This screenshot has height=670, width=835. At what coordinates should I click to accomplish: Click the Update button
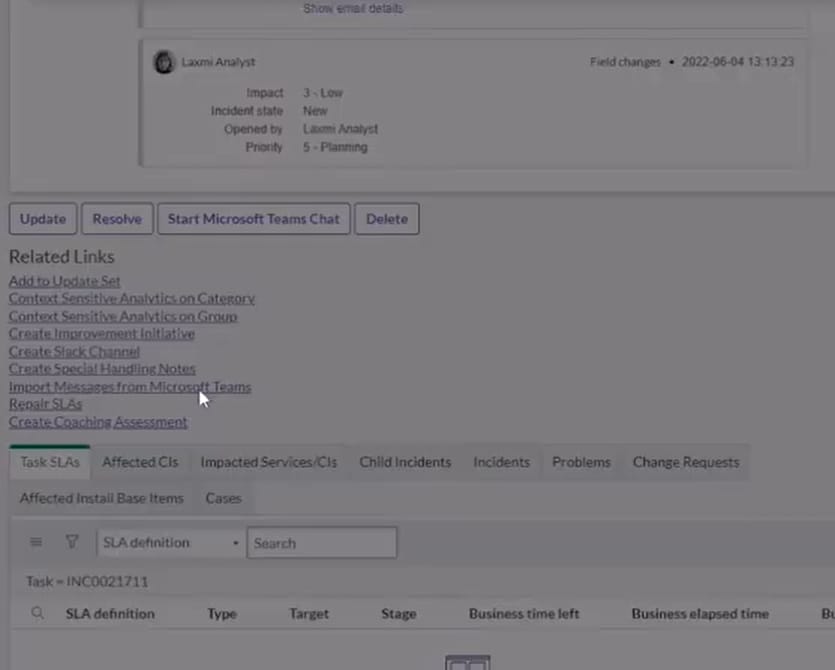tap(43, 219)
